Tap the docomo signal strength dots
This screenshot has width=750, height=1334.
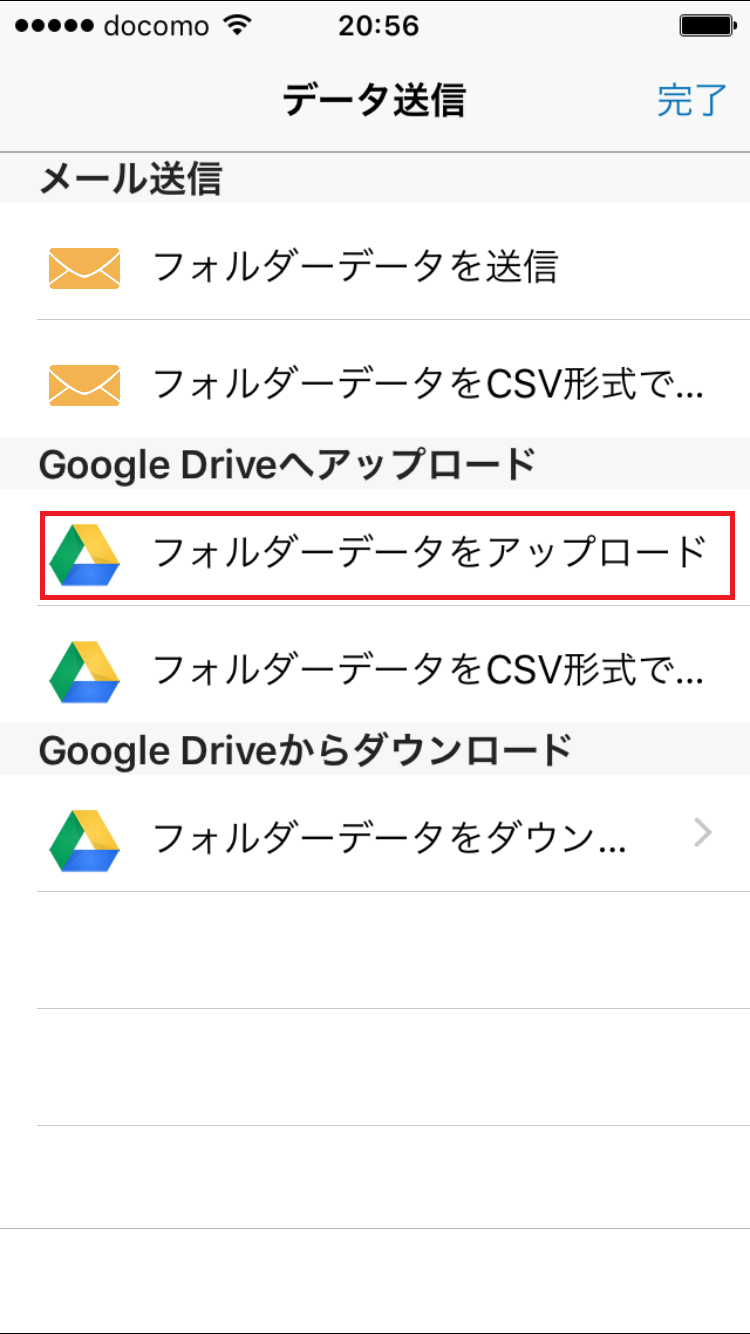(51, 26)
